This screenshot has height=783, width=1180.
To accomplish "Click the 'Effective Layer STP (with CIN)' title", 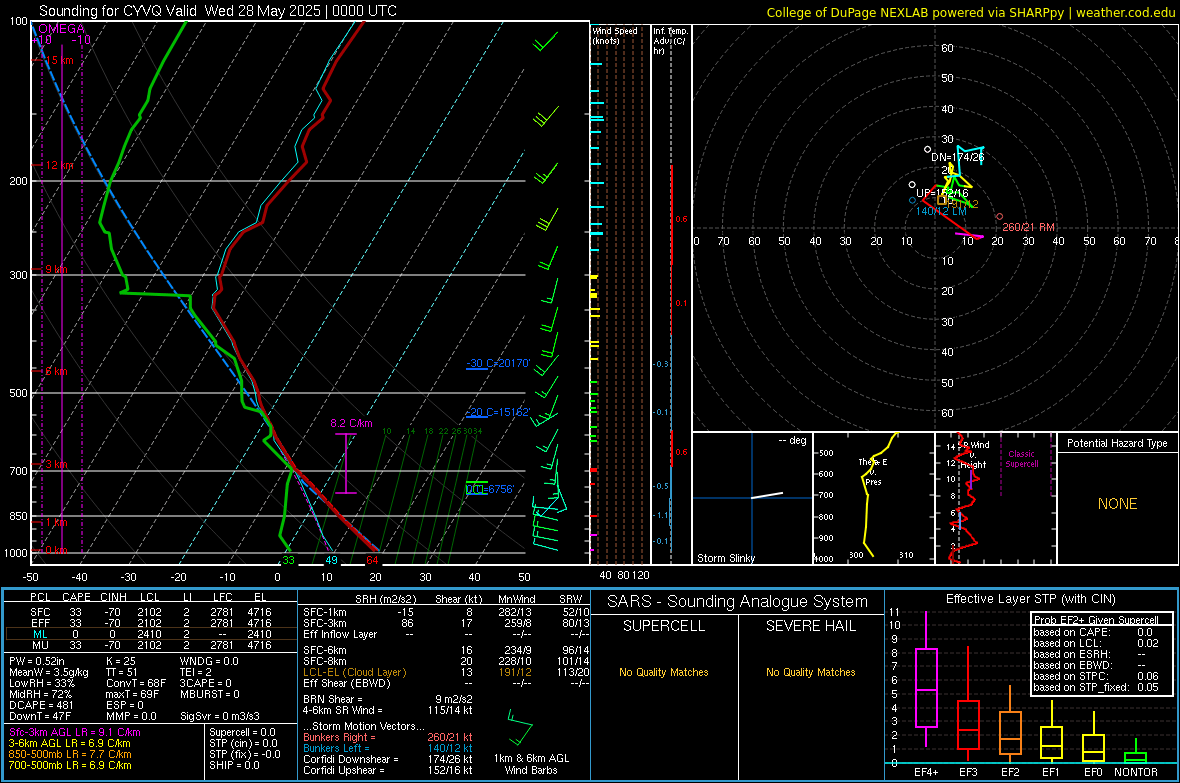I will coord(1030,599).
